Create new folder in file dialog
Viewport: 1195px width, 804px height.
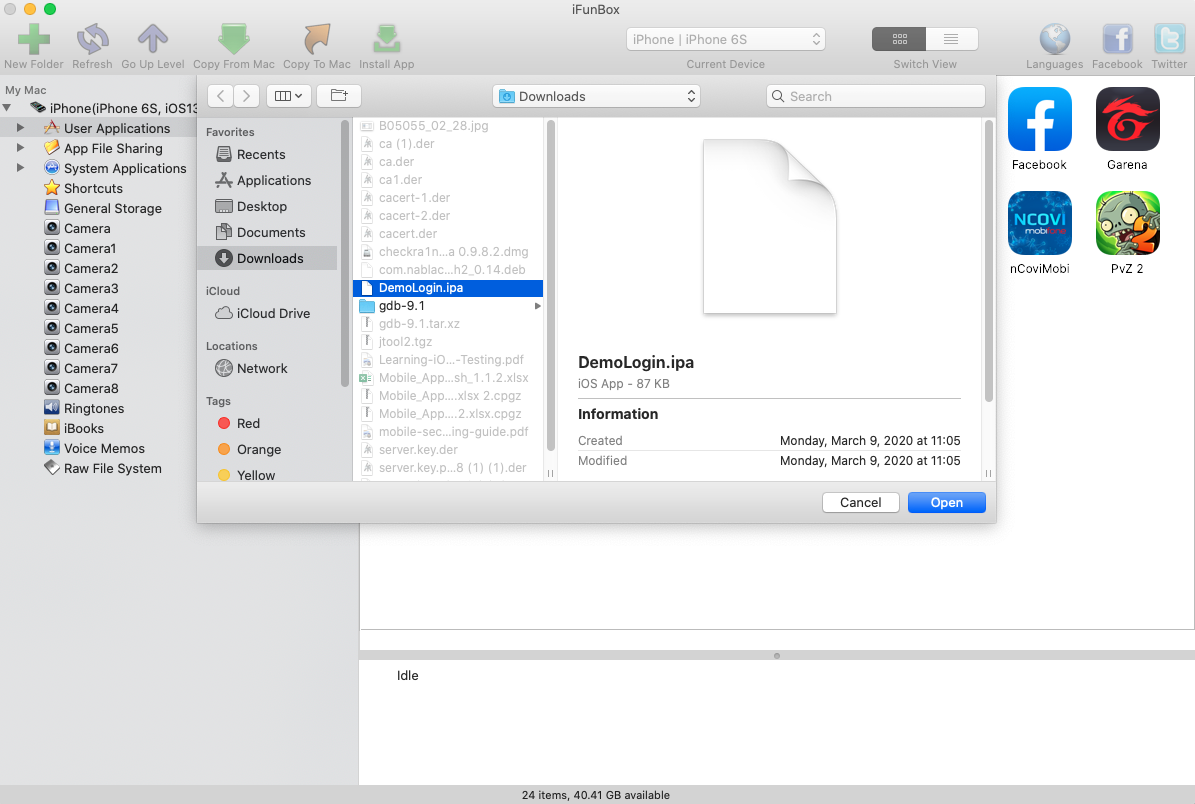click(339, 96)
